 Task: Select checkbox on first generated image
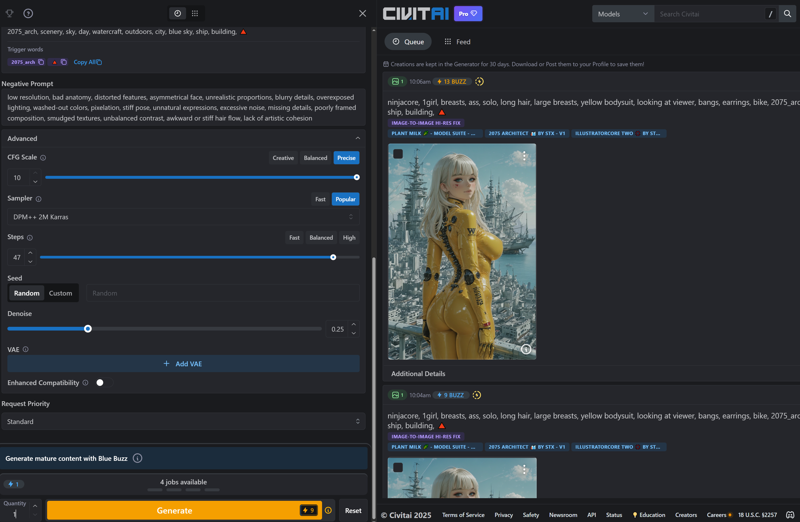398,154
